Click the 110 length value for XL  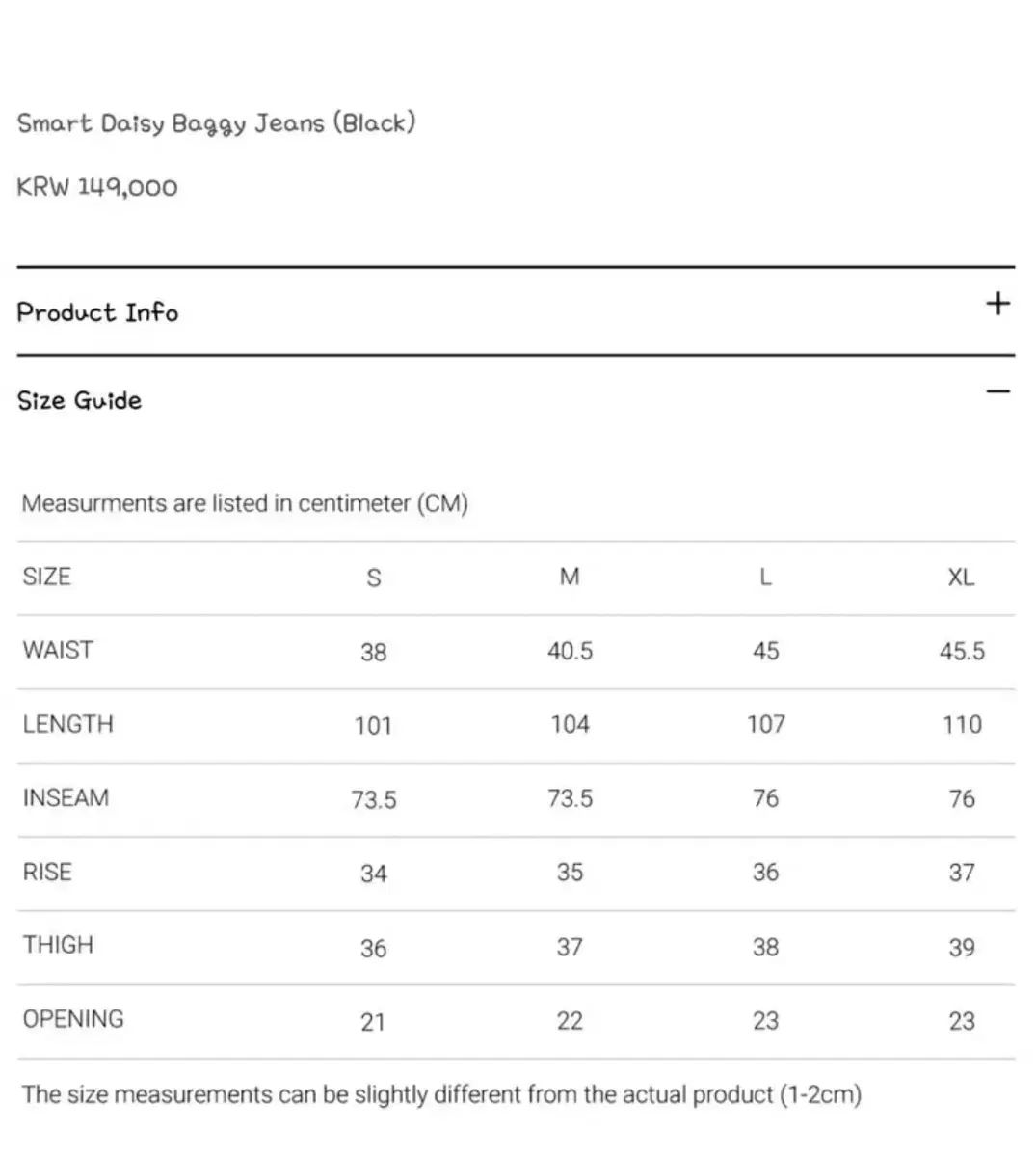[x=962, y=724]
